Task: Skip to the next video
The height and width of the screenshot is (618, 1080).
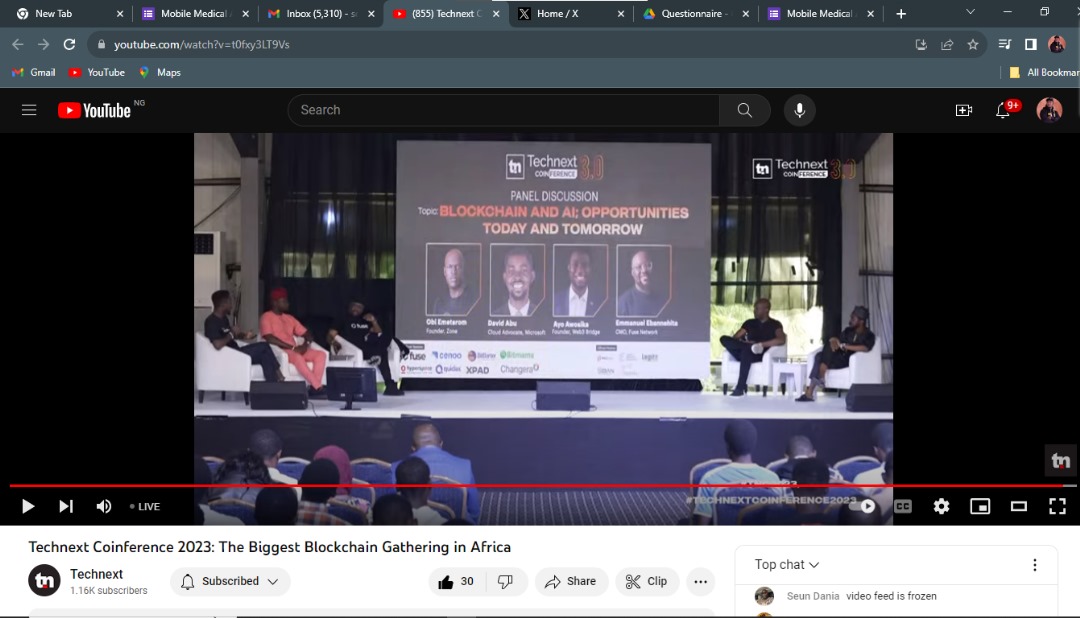Action: tap(65, 506)
